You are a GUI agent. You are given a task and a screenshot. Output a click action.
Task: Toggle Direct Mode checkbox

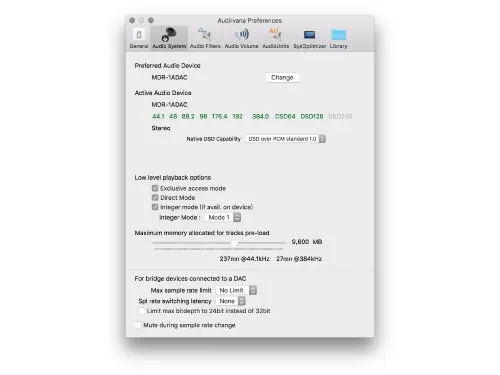(x=155, y=198)
